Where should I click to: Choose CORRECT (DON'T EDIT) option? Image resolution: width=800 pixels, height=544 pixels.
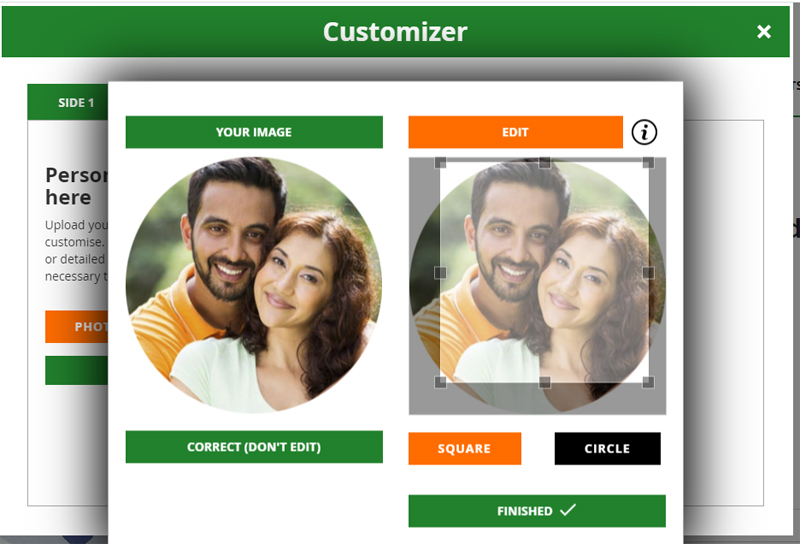tap(254, 447)
